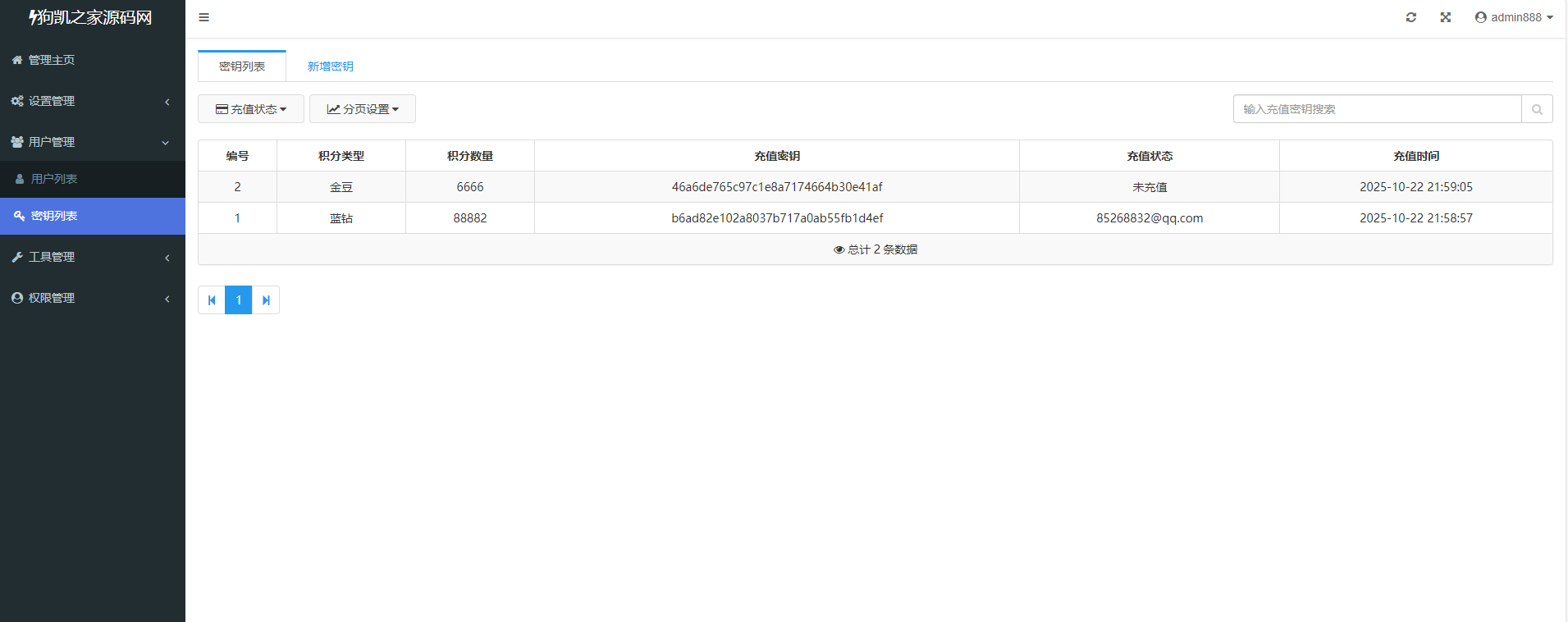This screenshot has height=622, width=1568.
Task: Click the time 2025-10-22 21:58:57
Action: (x=1416, y=218)
